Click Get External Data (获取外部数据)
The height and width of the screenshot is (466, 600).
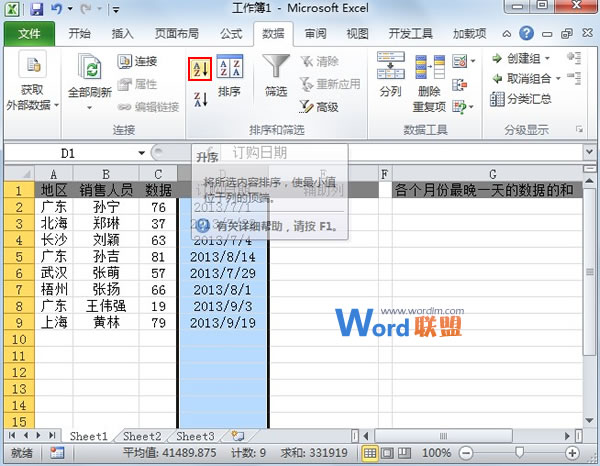[32, 81]
